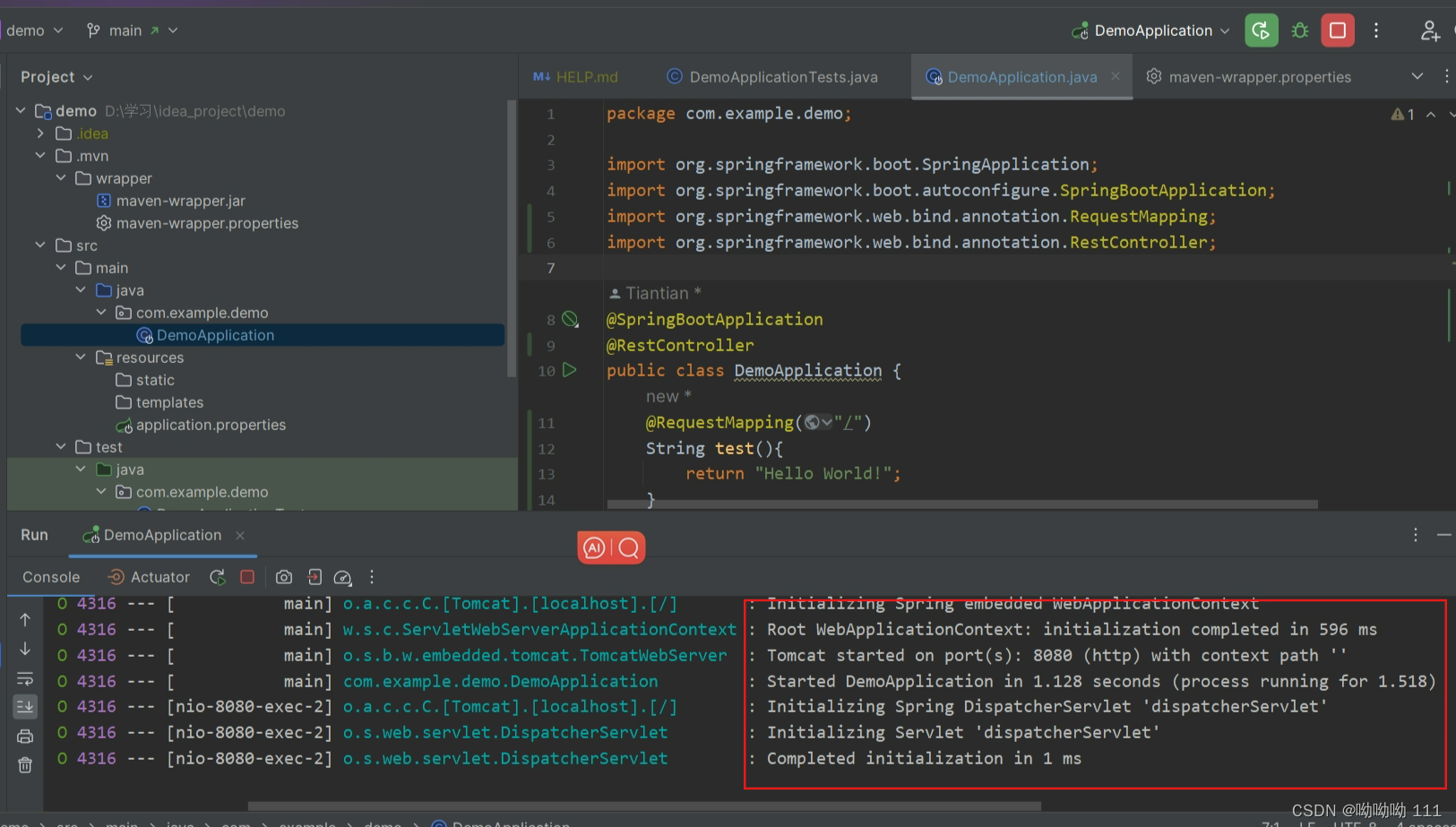The height and width of the screenshot is (827, 1456).
Task: Toggle soft-wrap in the console
Action: coord(25,678)
